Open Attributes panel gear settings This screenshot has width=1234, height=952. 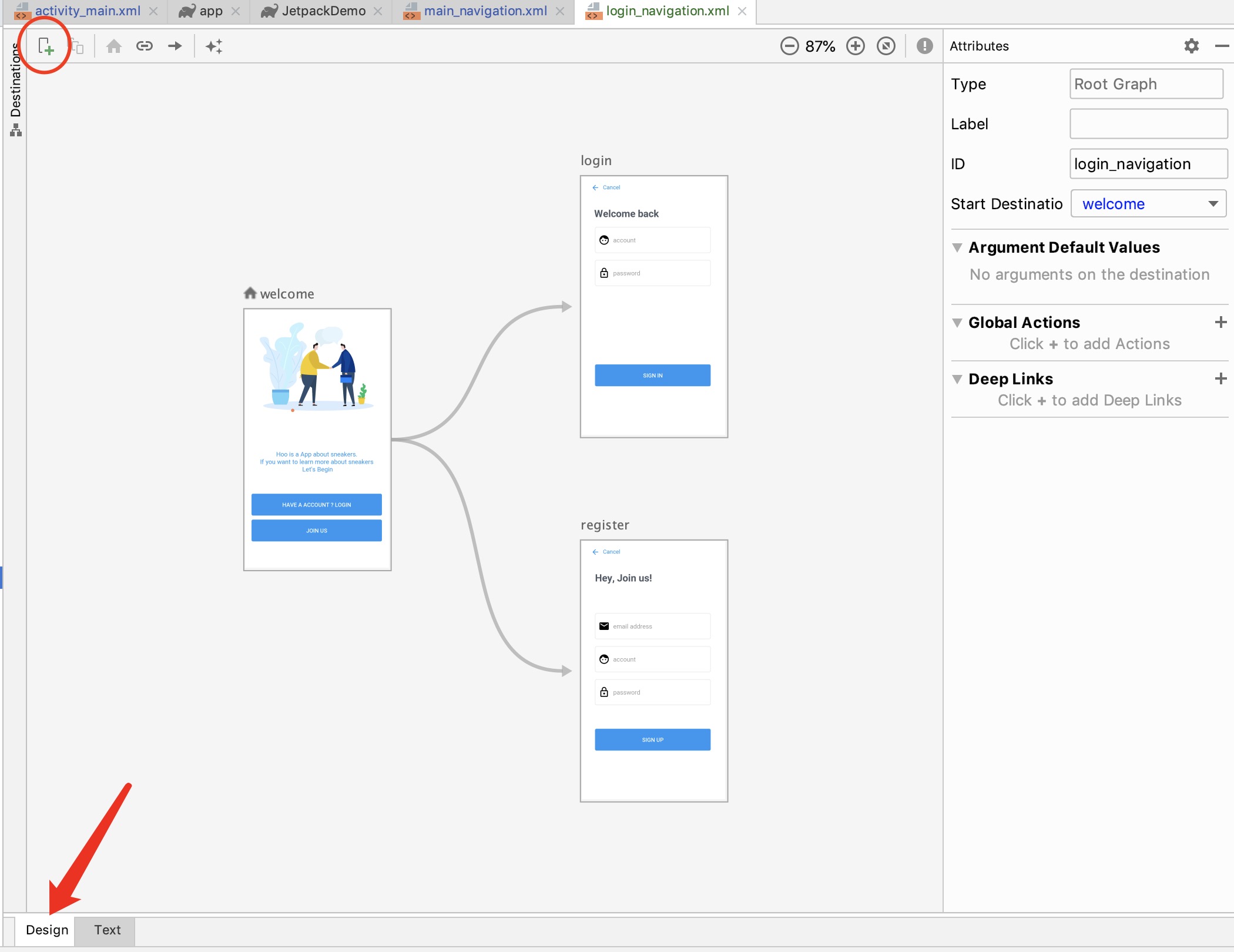click(x=1191, y=46)
